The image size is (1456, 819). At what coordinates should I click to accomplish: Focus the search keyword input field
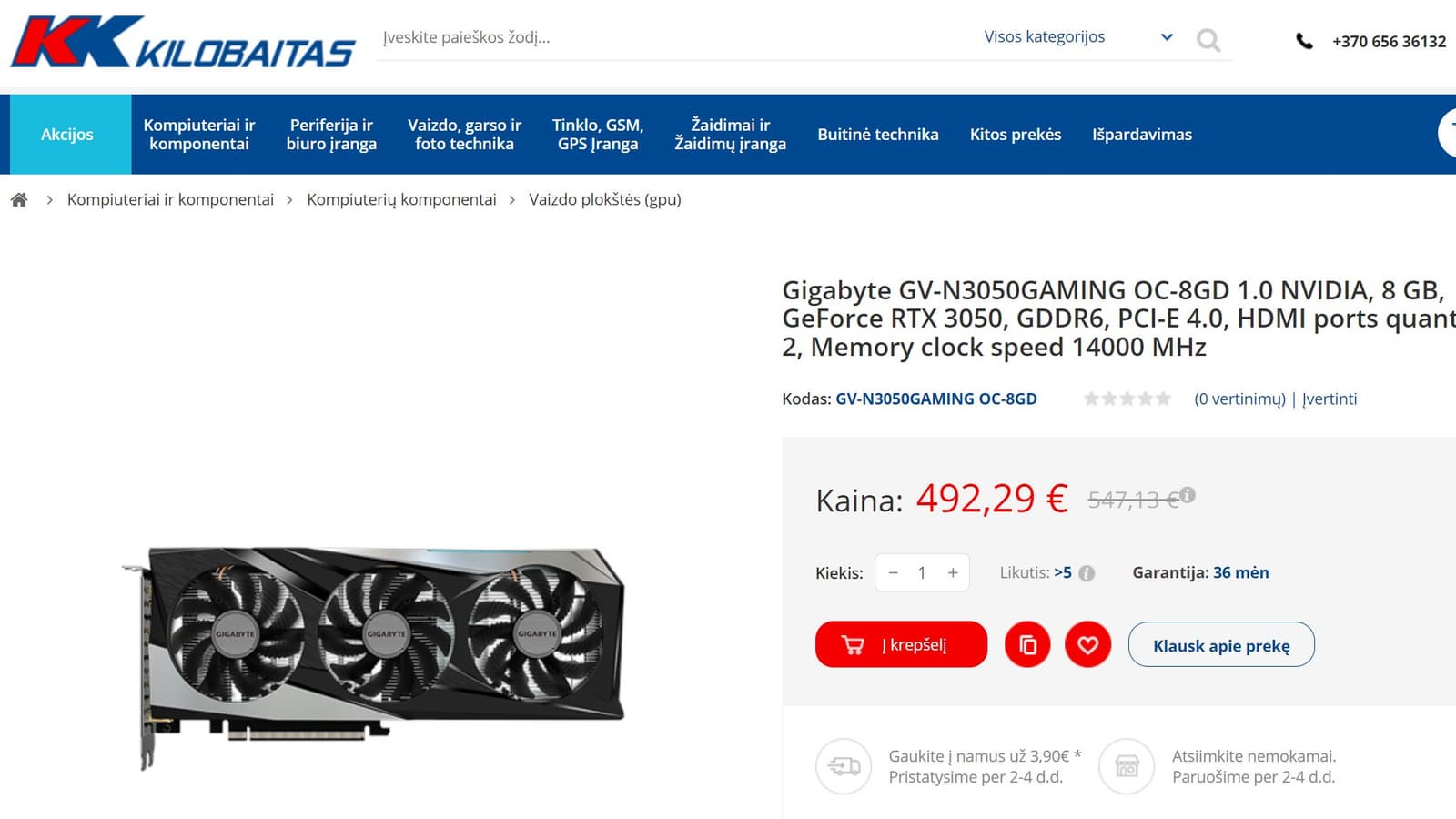click(673, 37)
